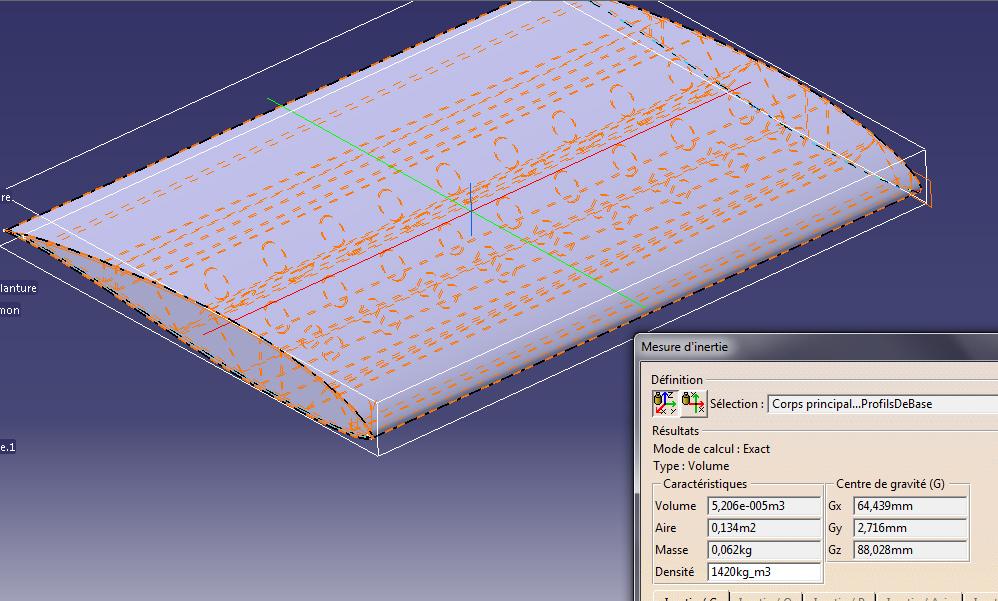Select the 3D inertia measure icon

click(x=665, y=404)
